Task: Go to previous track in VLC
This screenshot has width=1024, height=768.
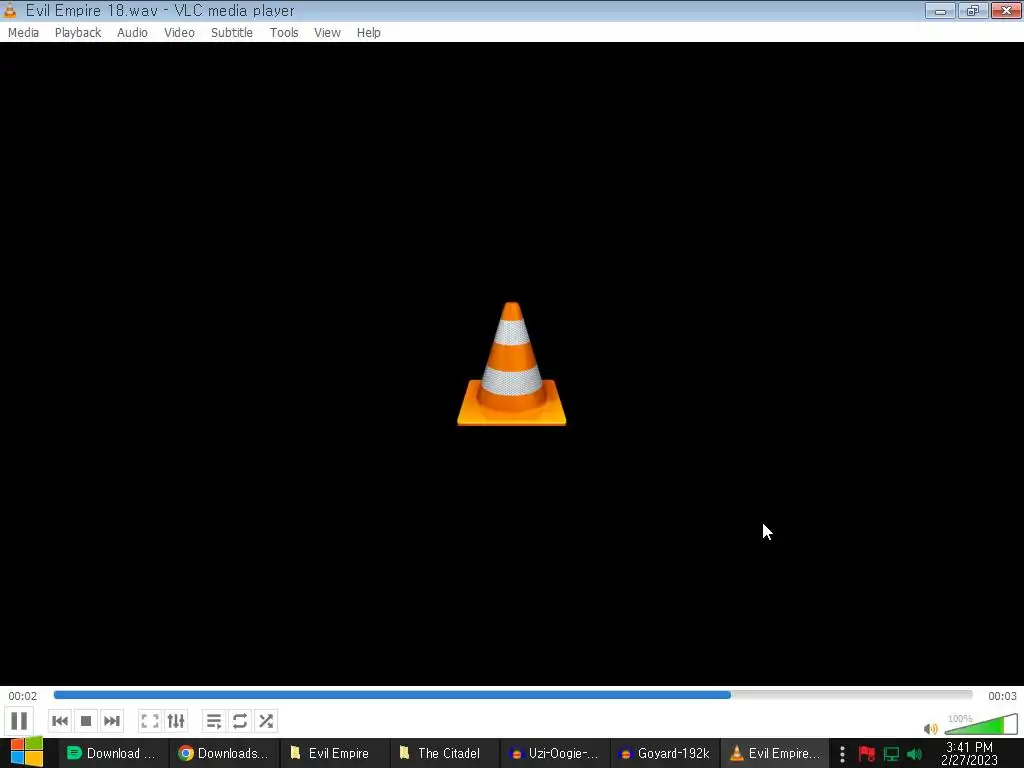Action: 60,721
